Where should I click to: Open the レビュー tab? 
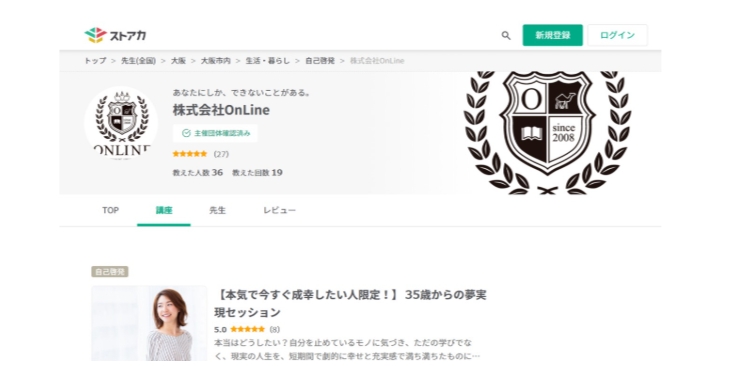tap(279, 211)
